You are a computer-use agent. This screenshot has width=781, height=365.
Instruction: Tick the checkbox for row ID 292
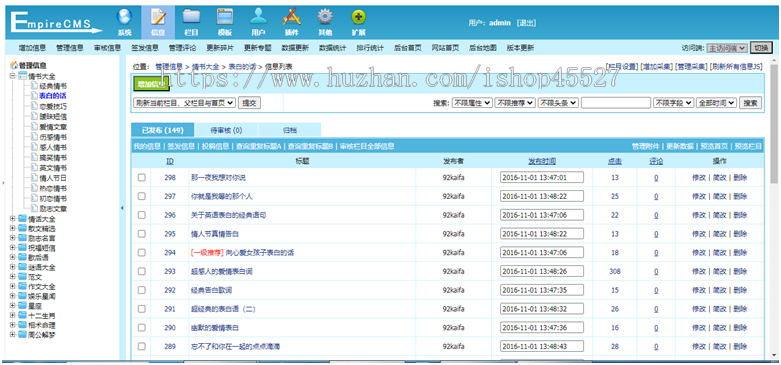(x=141, y=290)
